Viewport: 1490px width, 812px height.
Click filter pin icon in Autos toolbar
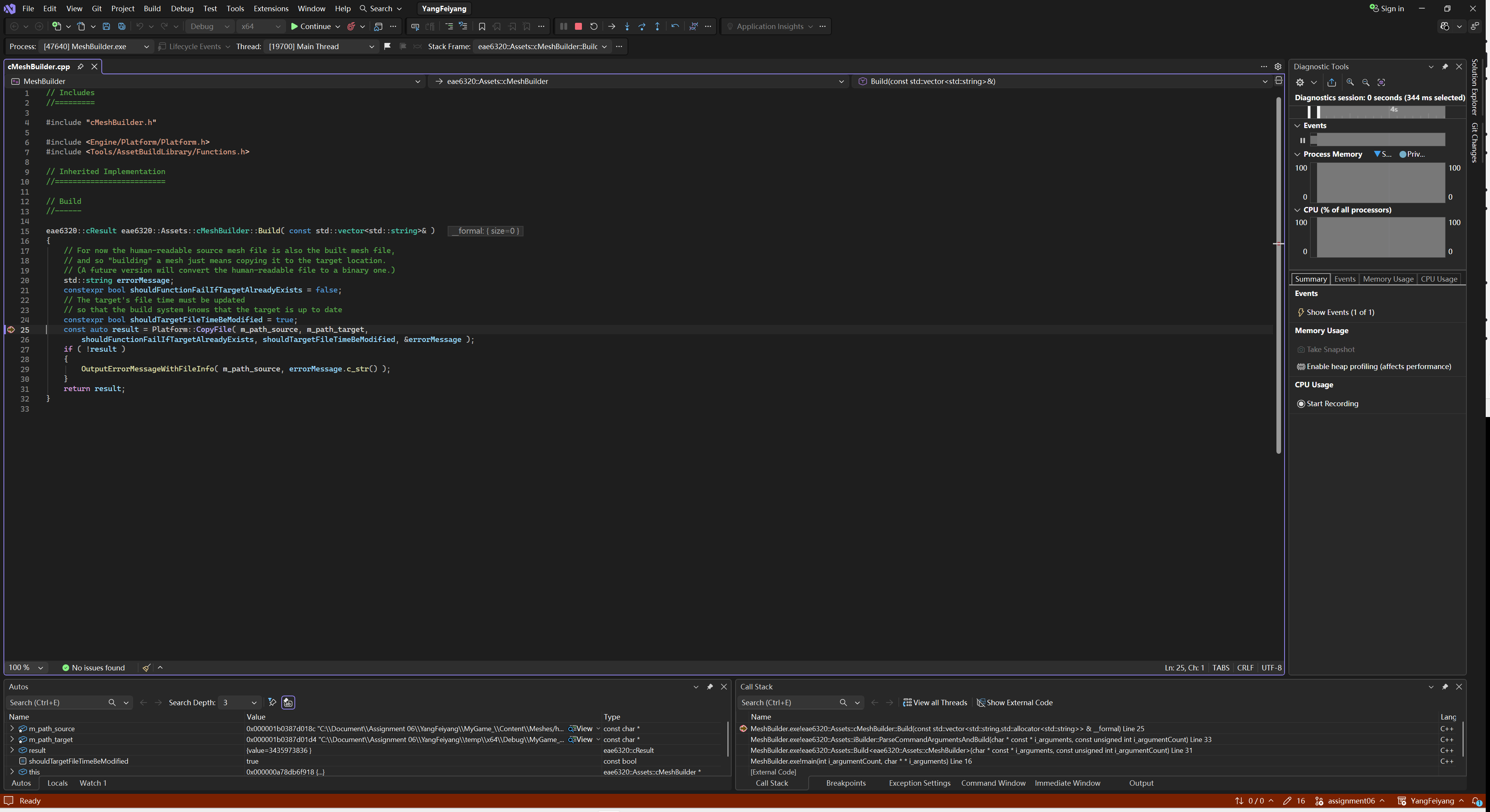(x=272, y=702)
